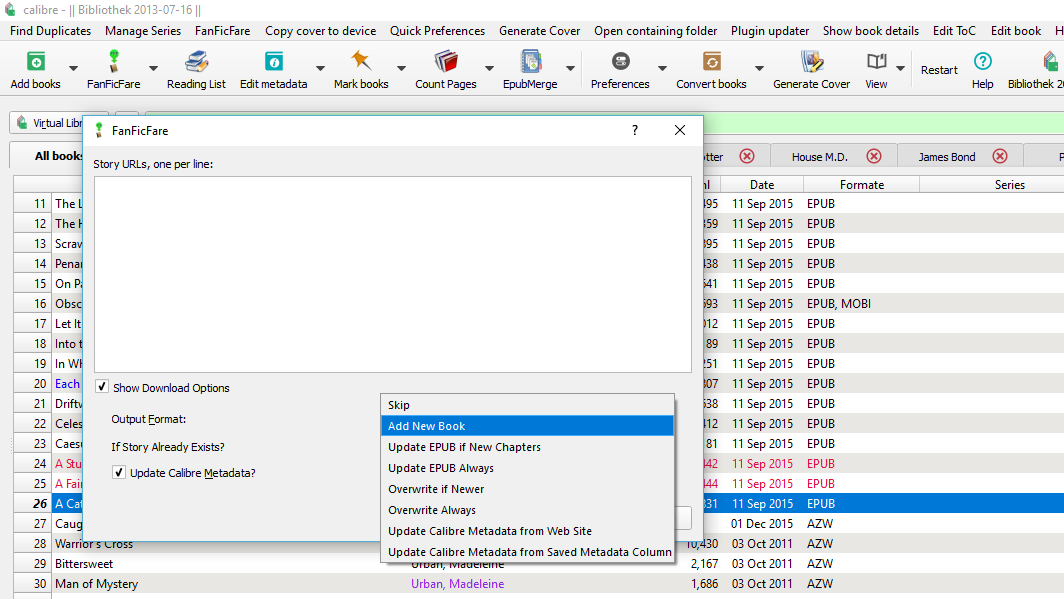
Task: Switch to the House M.D. tab
Action: tap(820, 157)
